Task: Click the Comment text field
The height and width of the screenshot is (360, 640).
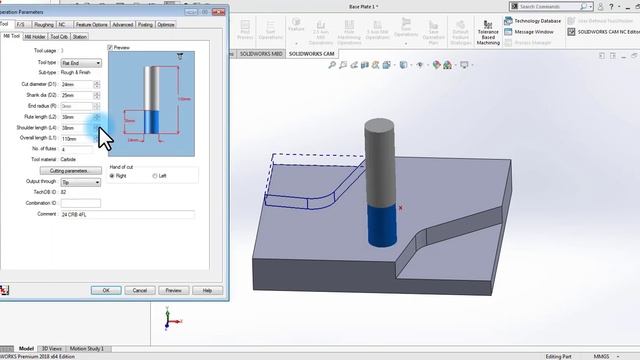Action: (127, 214)
